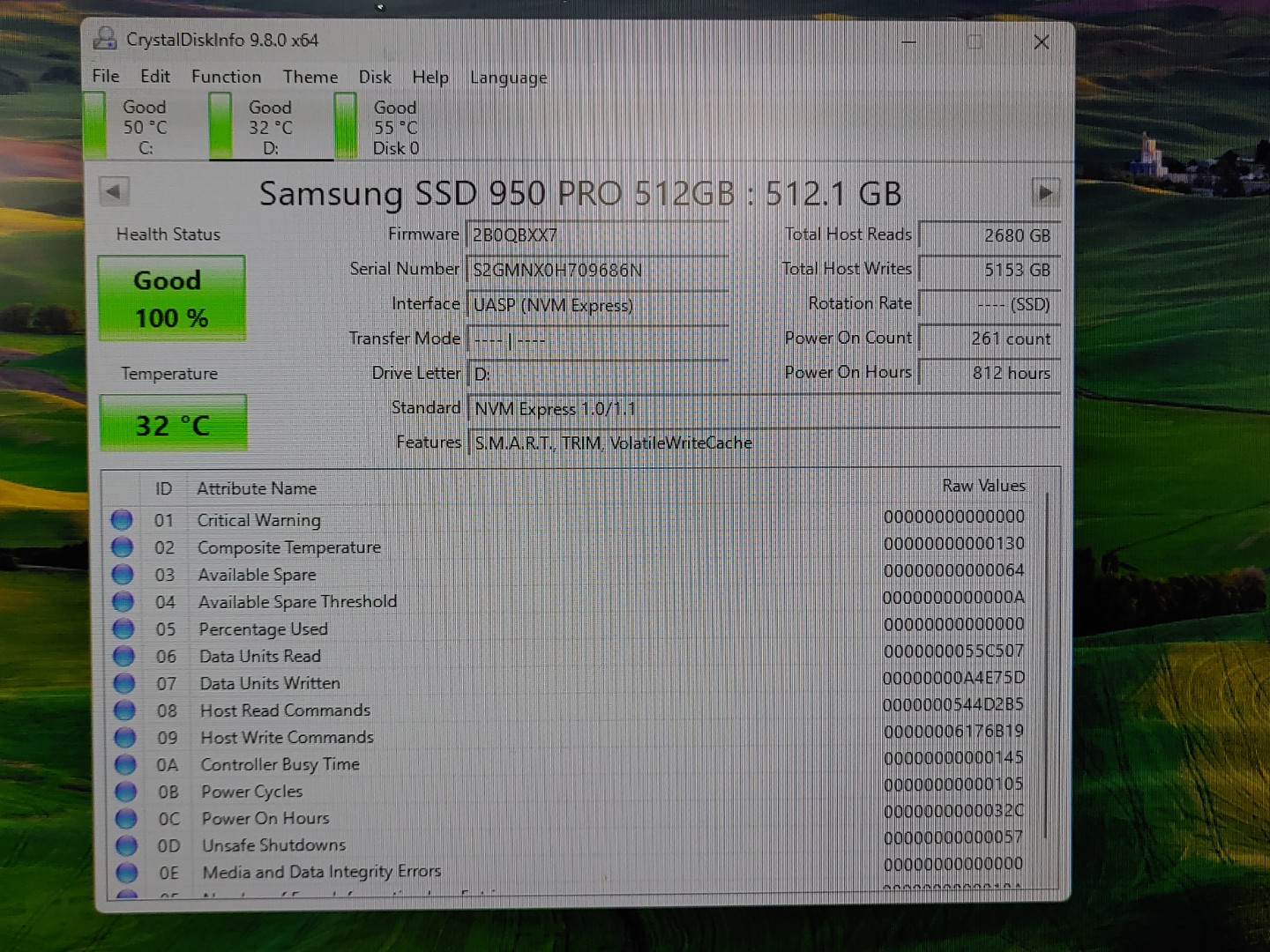Click the status icon for Host Write Commands

(125, 737)
